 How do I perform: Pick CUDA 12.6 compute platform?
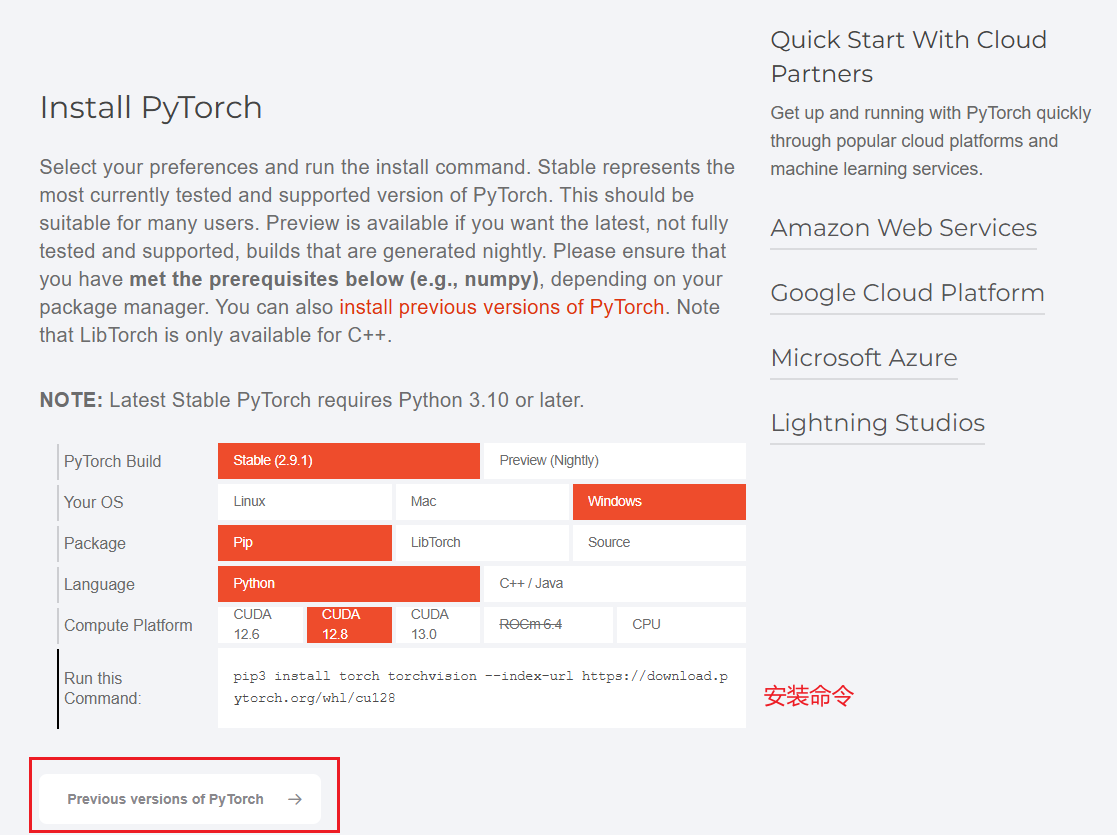261,625
